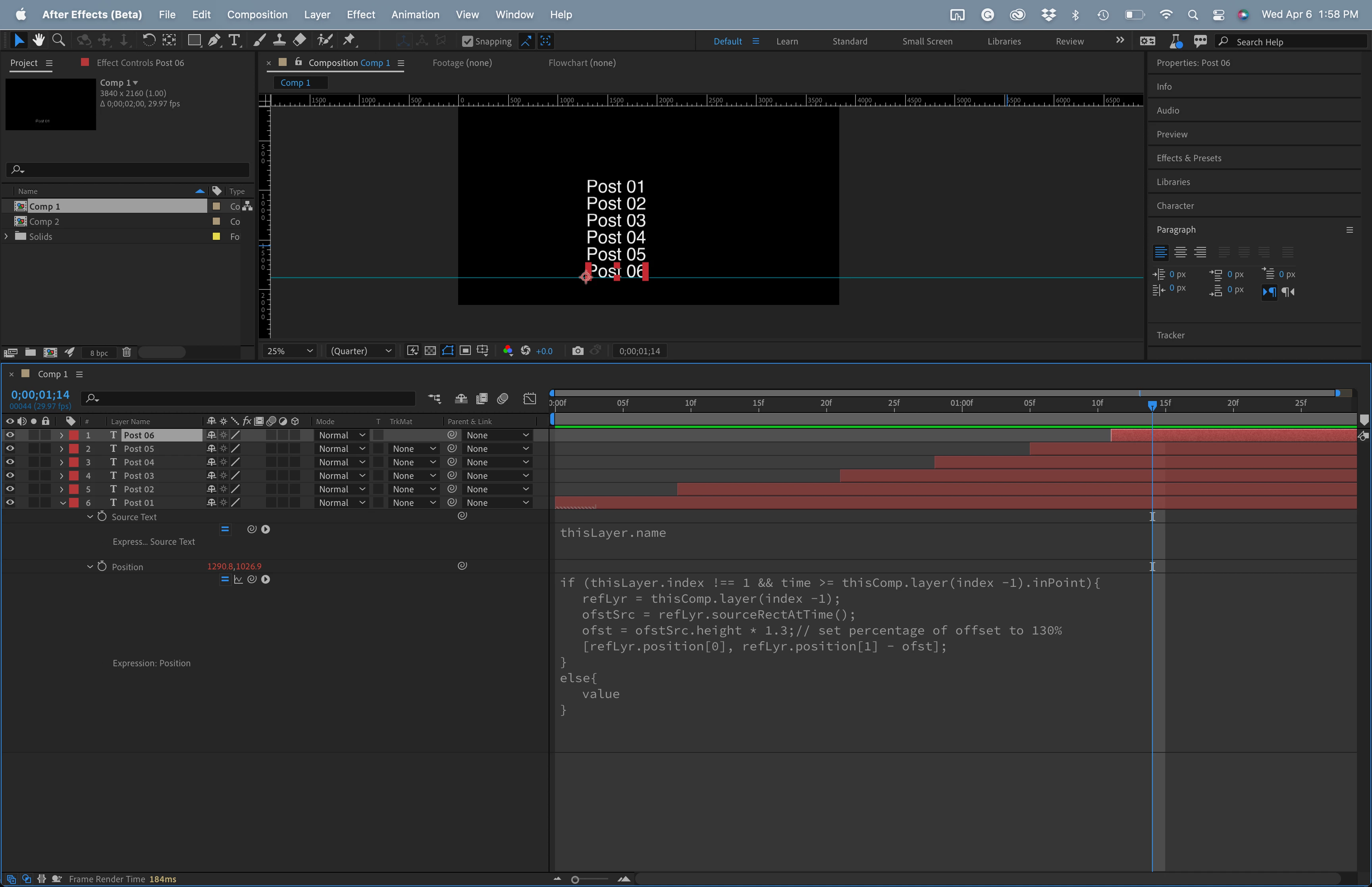Click the trash icon in Project panel
The image size is (1372, 887).
coord(127,352)
